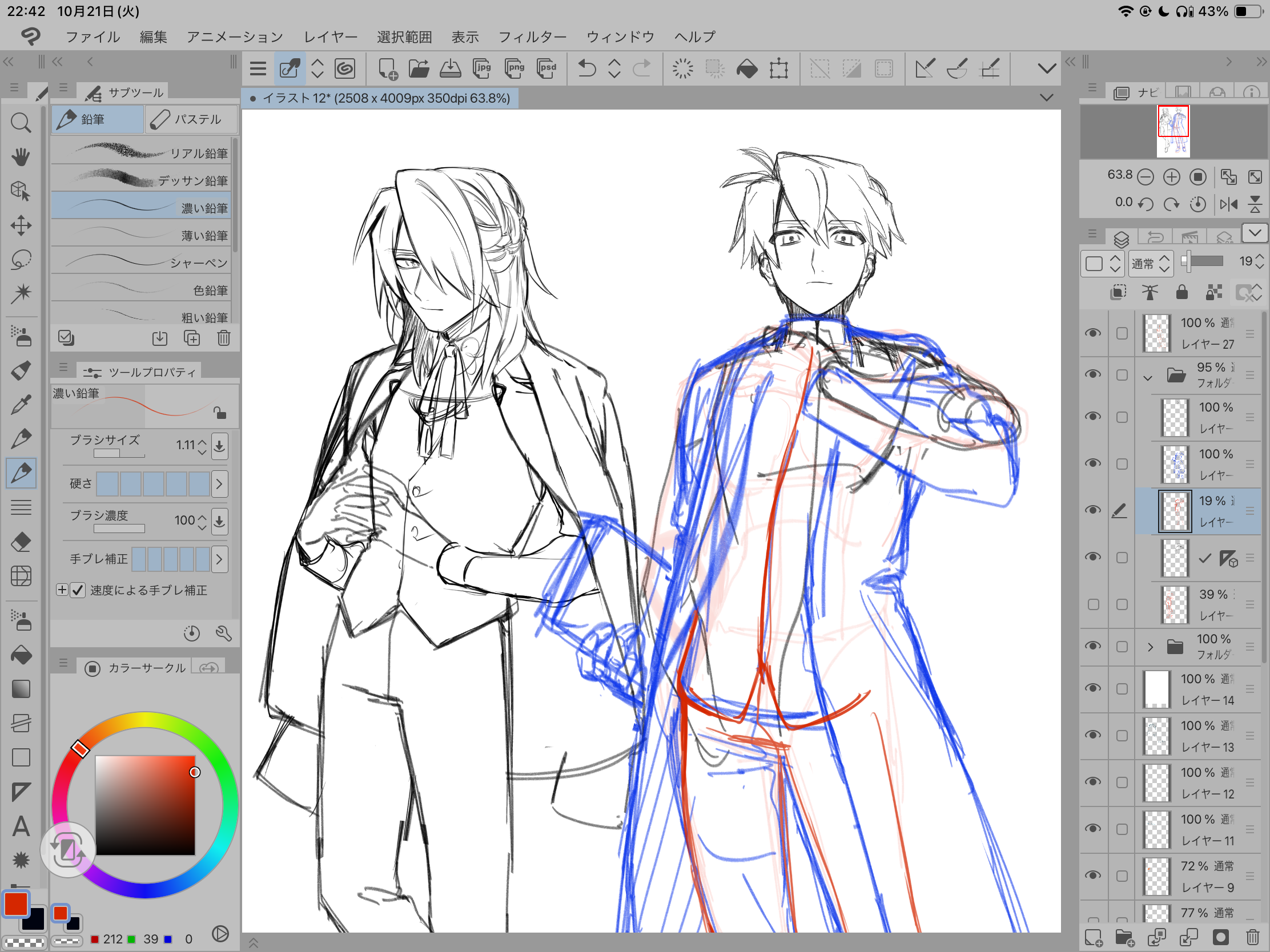
Task: Uncheck 速度による手ブレ補正 checkbox
Action: [x=78, y=590]
